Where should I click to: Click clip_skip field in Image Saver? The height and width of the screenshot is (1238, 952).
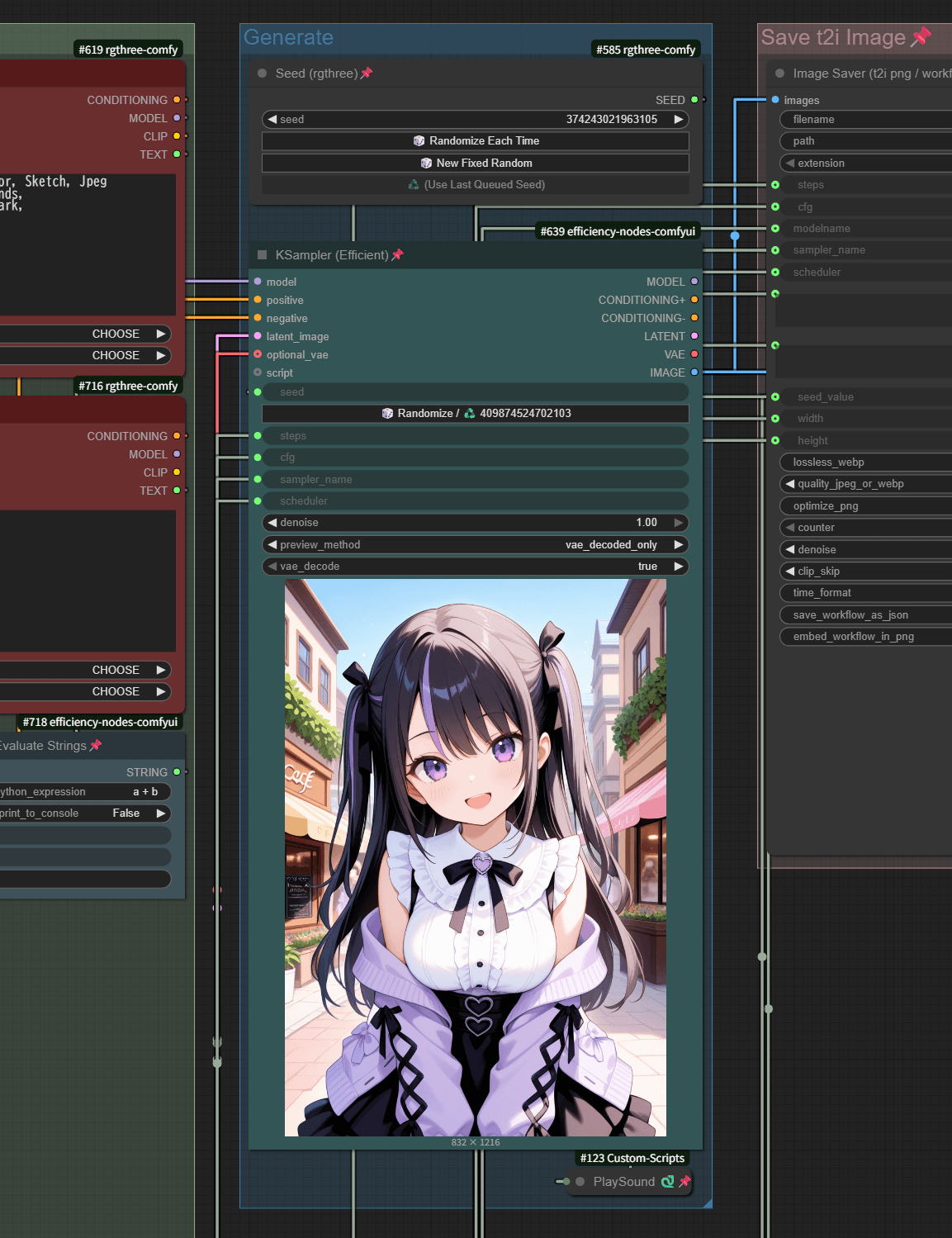point(865,572)
